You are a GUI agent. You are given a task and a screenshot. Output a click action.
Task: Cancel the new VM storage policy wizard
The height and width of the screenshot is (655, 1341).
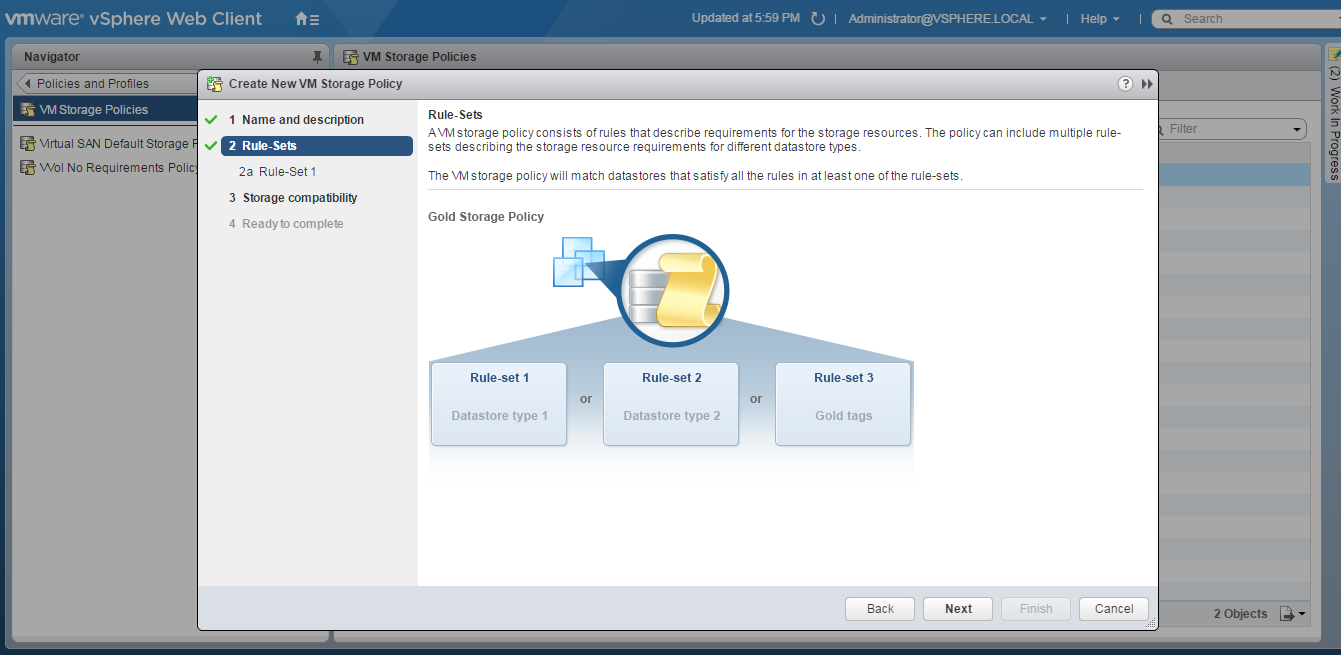[1114, 609]
